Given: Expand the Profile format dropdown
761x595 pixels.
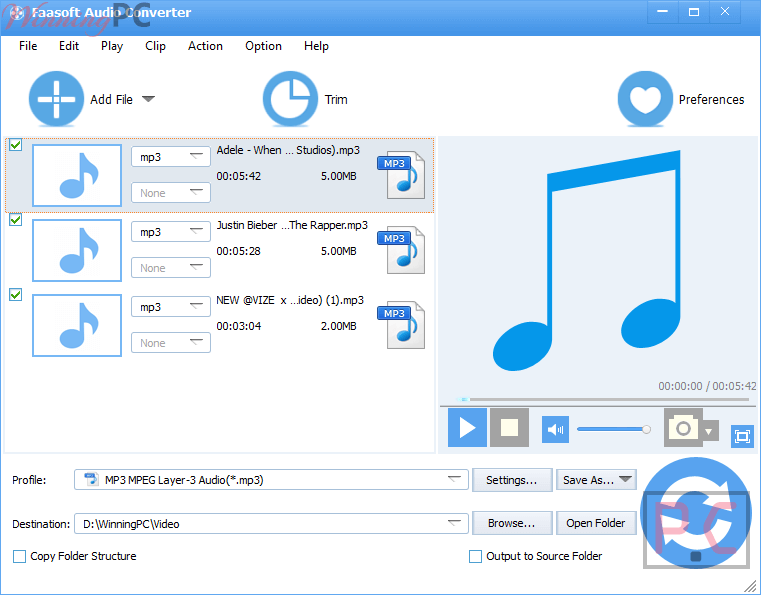Looking at the screenshot, I should tap(454, 479).
